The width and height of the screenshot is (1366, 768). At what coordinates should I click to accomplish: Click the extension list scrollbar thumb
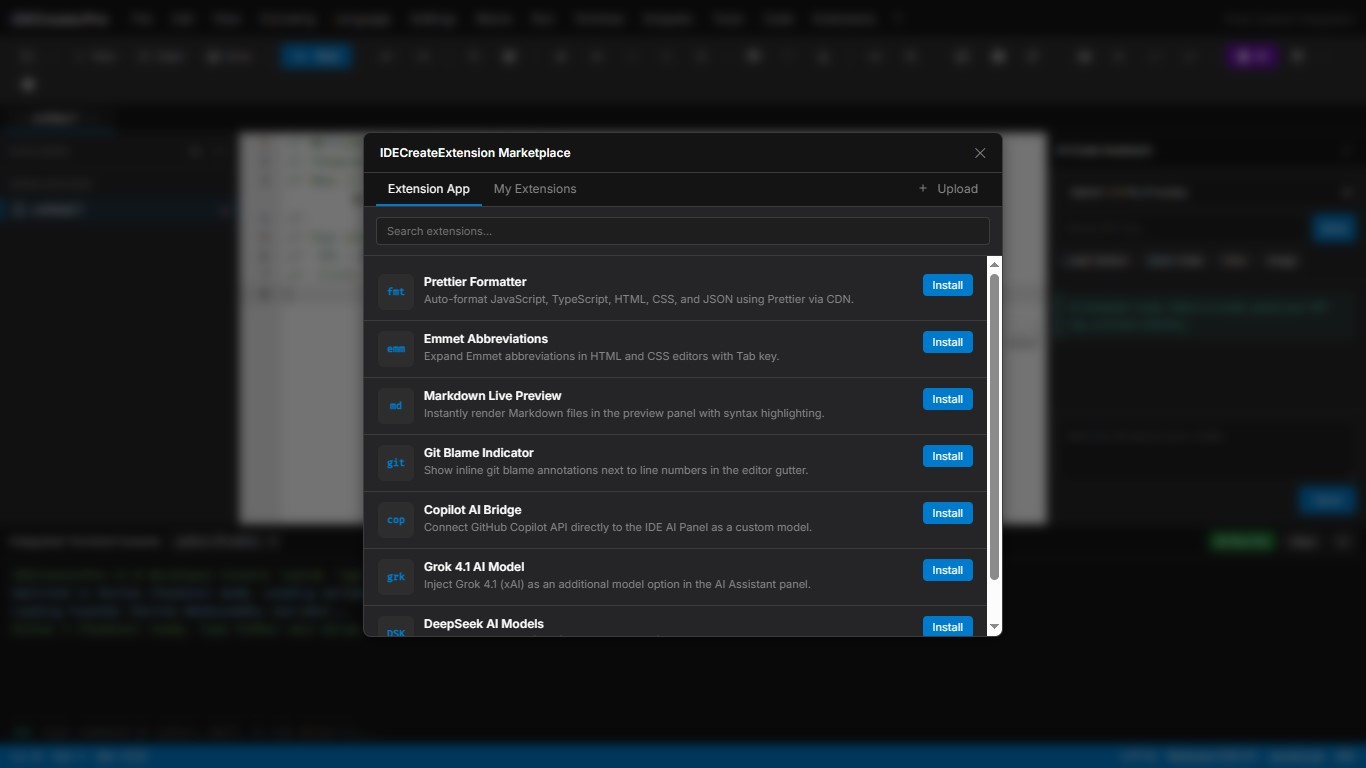tap(994, 426)
